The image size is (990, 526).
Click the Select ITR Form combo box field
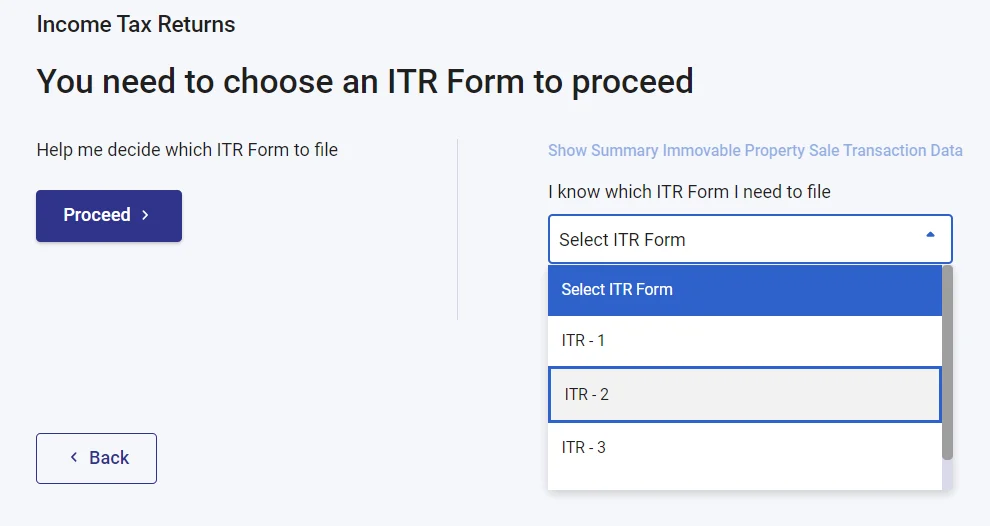[x=730, y=239]
